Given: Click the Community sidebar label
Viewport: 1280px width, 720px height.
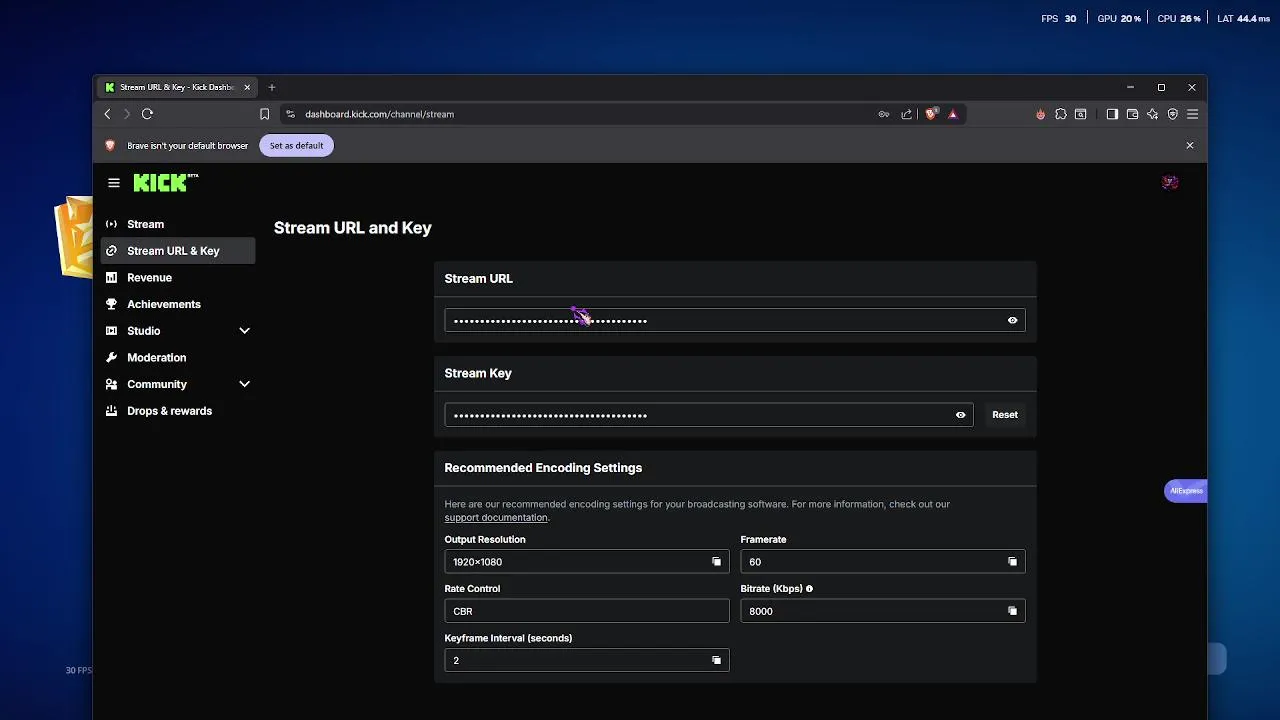Looking at the screenshot, I should 157,384.
